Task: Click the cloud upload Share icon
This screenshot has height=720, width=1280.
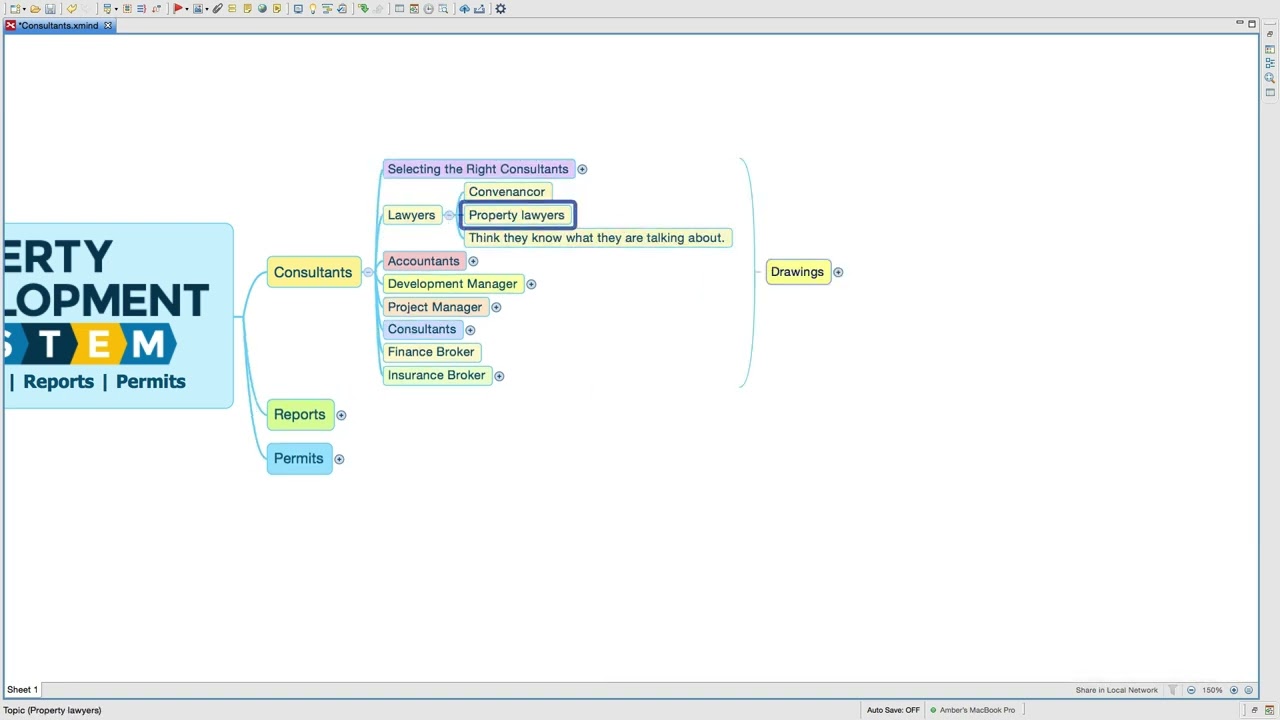Action: tap(465, 9)
